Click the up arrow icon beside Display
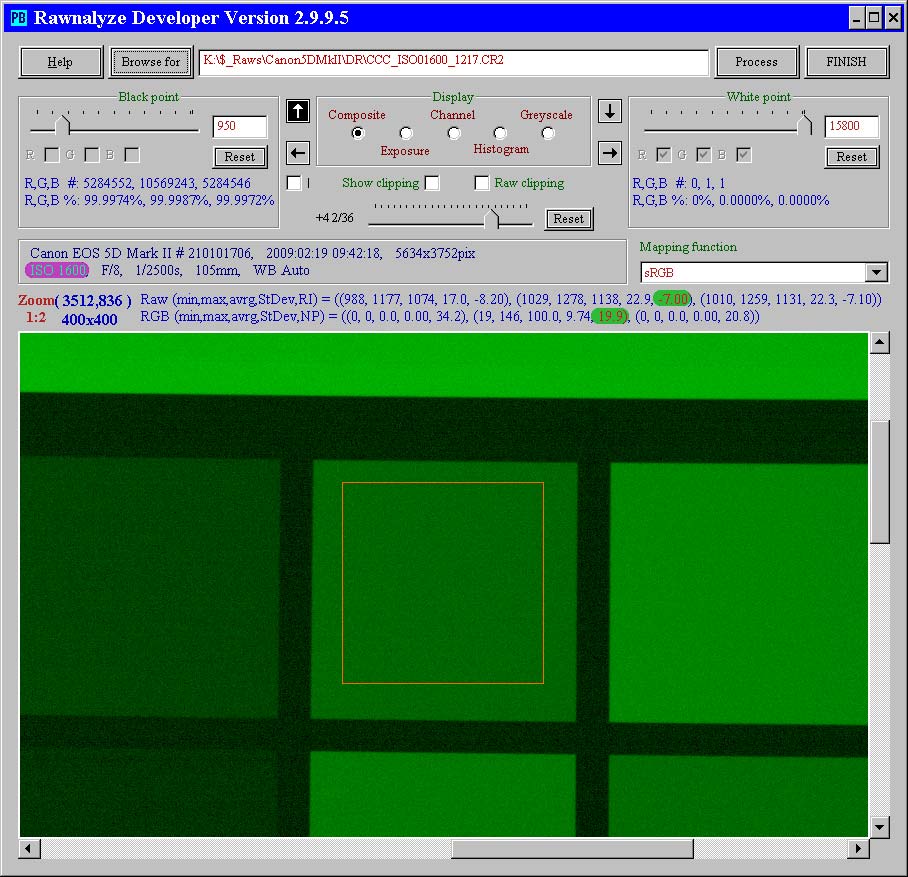The height and width of the screenshot is (877, 908). tap(297, 111)
